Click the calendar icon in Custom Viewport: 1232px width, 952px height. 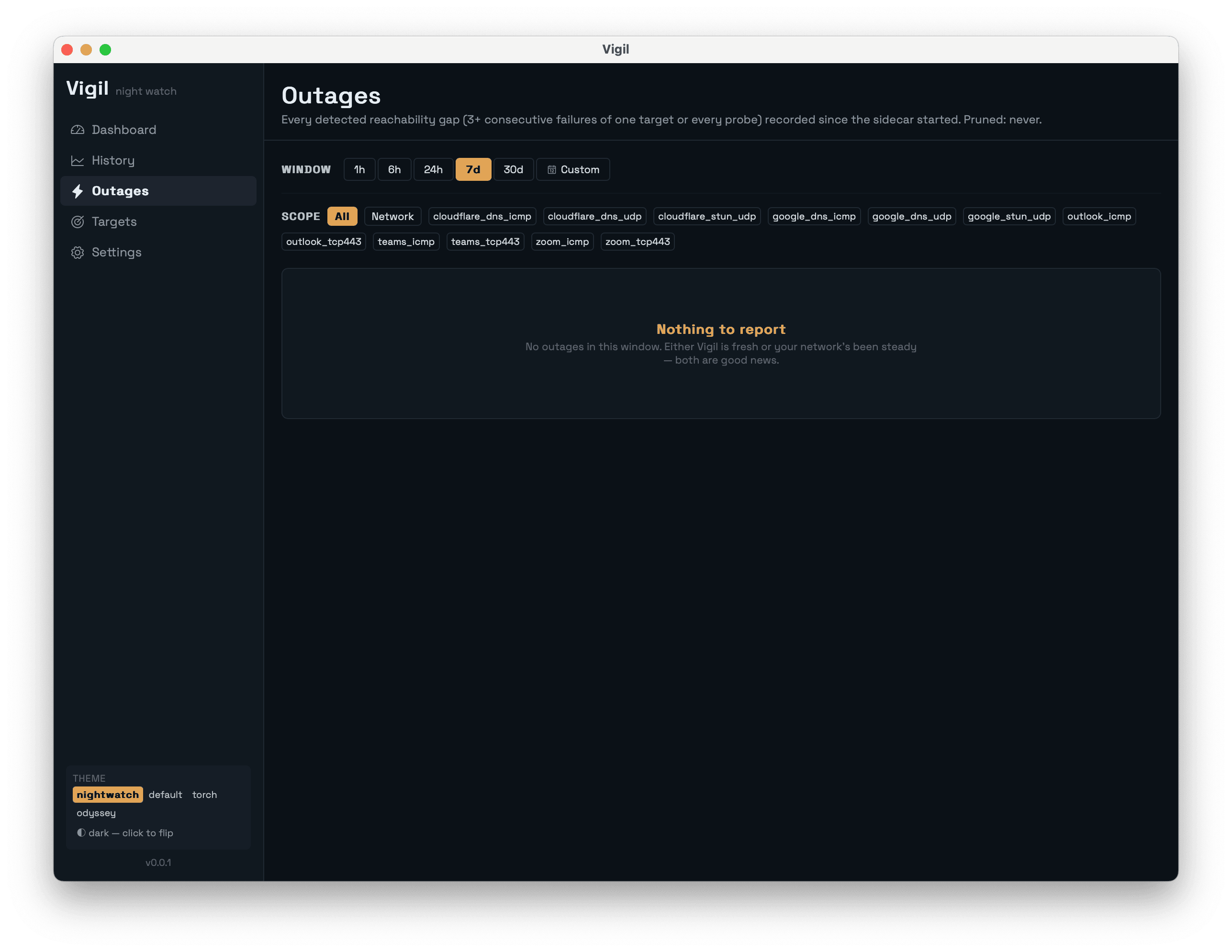tap(552, 170)
